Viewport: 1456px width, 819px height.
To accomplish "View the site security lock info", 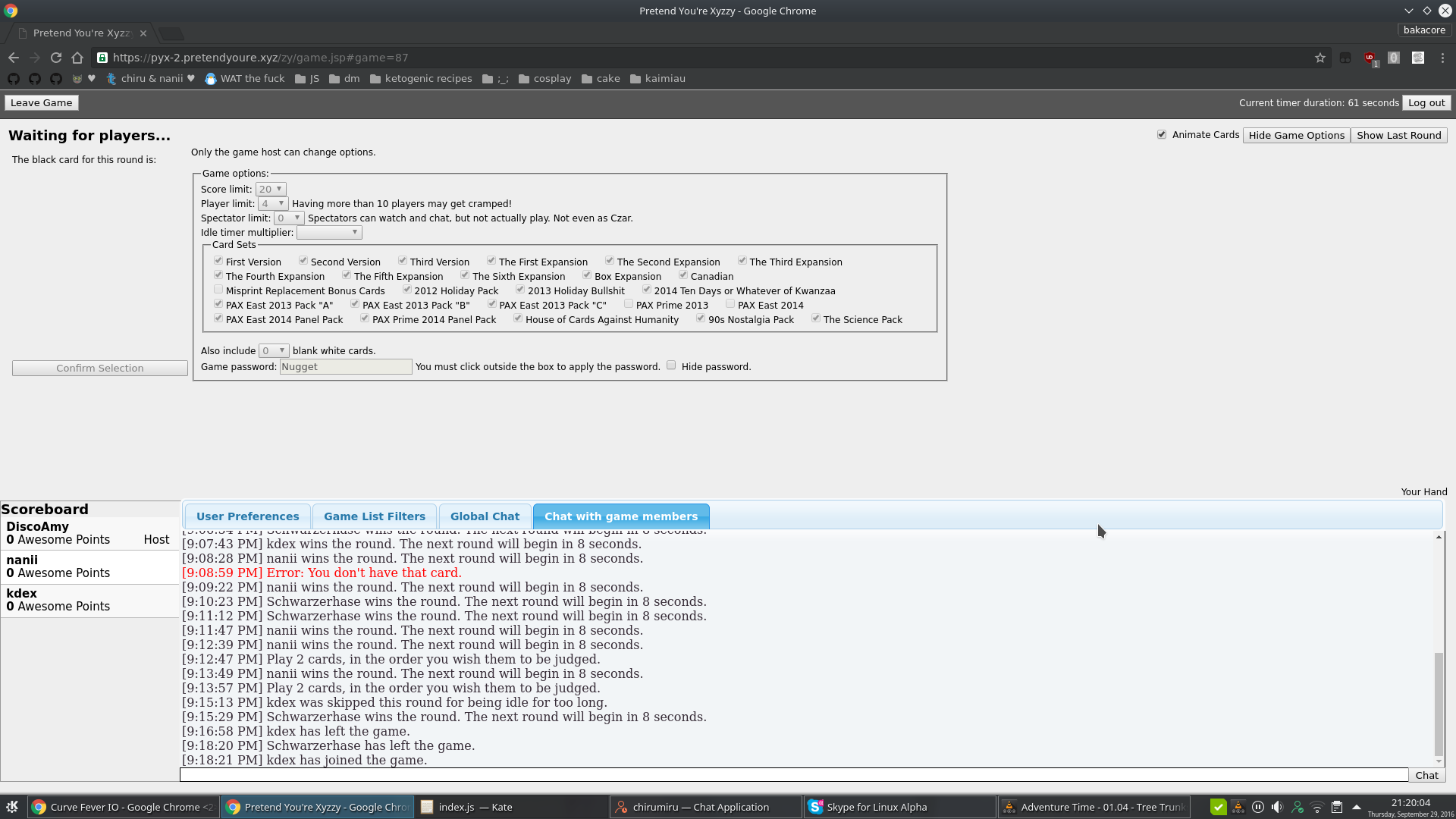I will coord(102,58).
